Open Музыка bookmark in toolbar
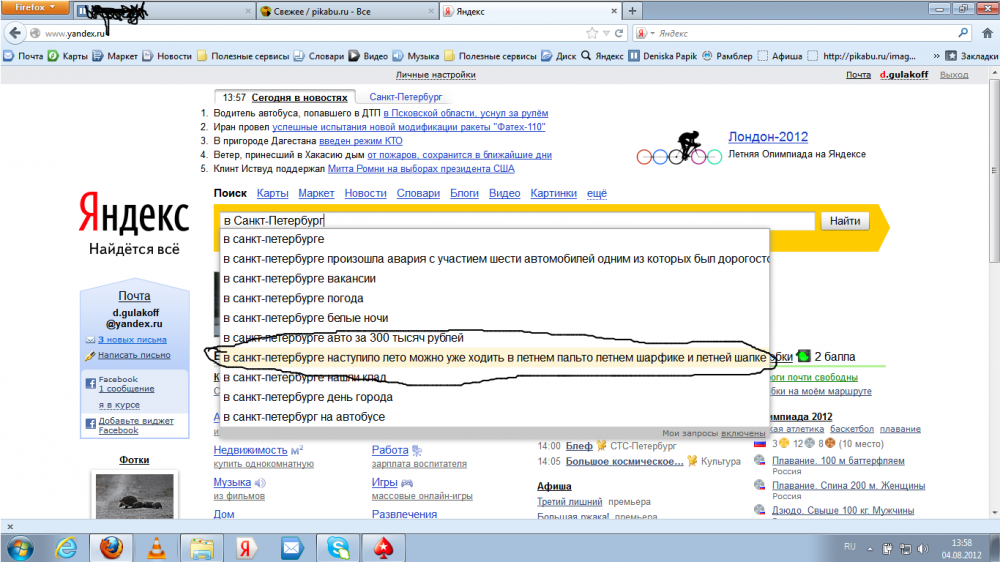Screen dimensions: 1000x562 pyautogui.click(x=416, y=56)
